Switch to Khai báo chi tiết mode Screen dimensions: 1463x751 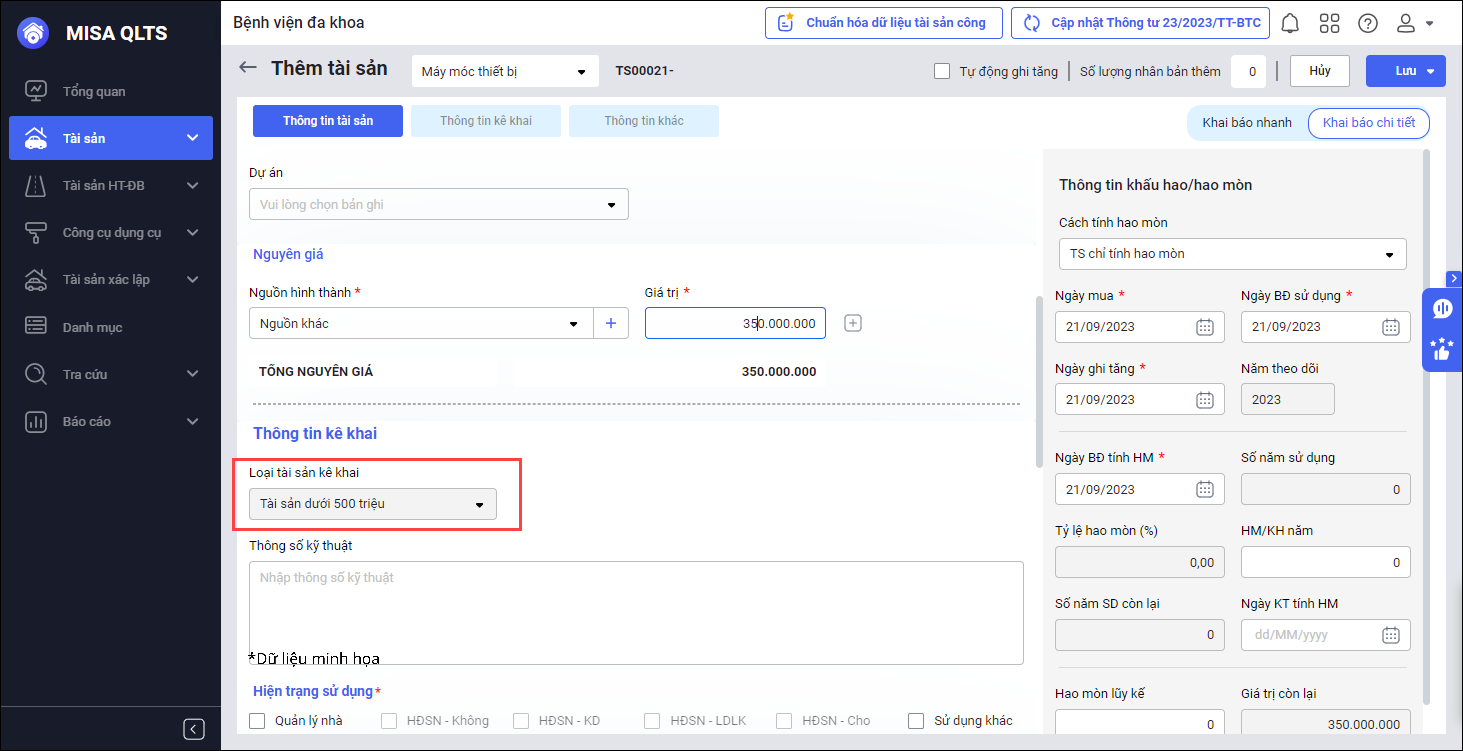click(x=1369, y=123)
